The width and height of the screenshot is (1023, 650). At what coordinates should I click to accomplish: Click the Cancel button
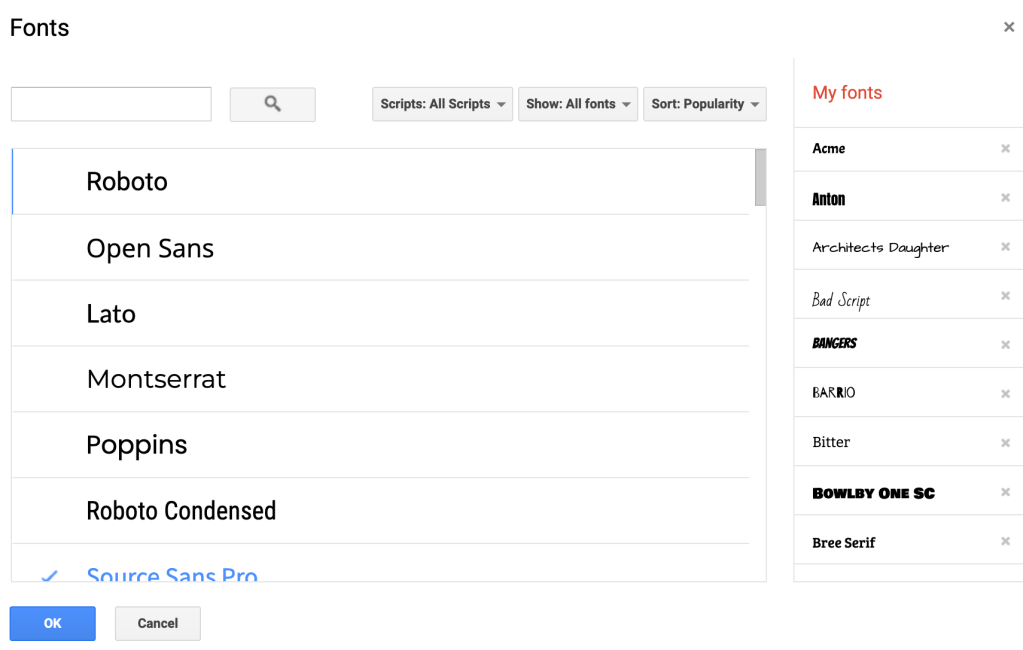pos(157,623)
